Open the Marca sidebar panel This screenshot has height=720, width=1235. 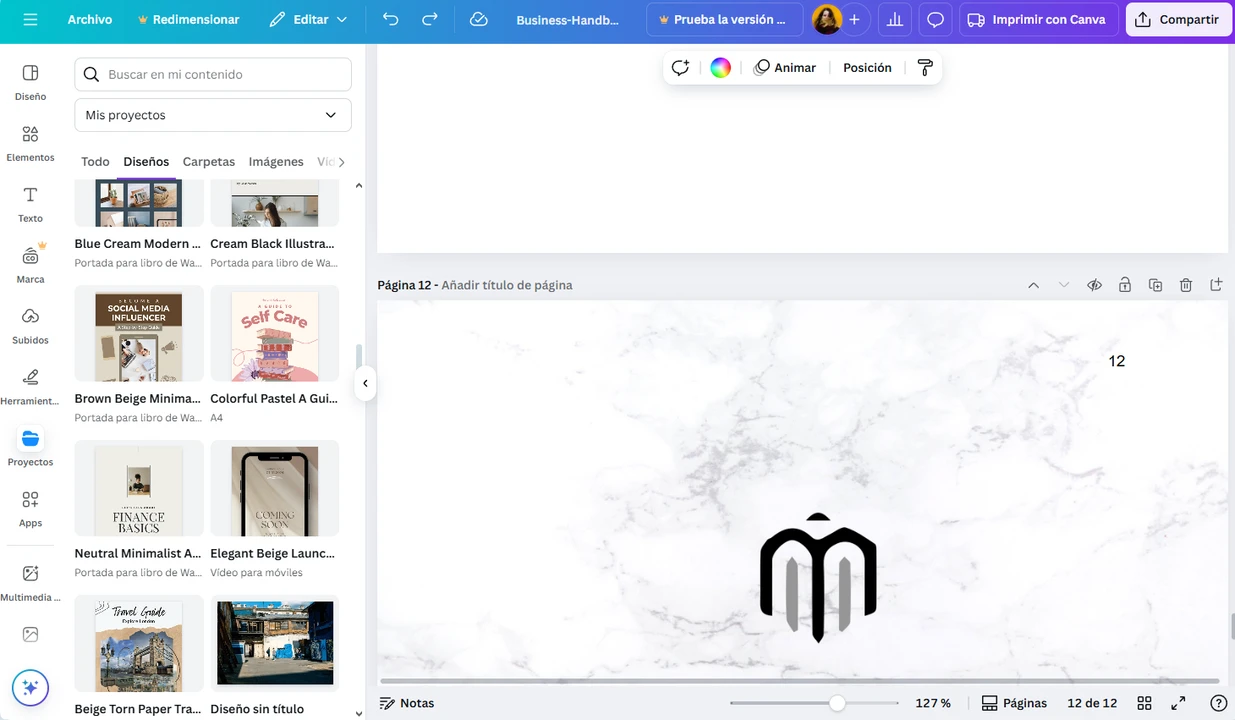click(30, 265)
